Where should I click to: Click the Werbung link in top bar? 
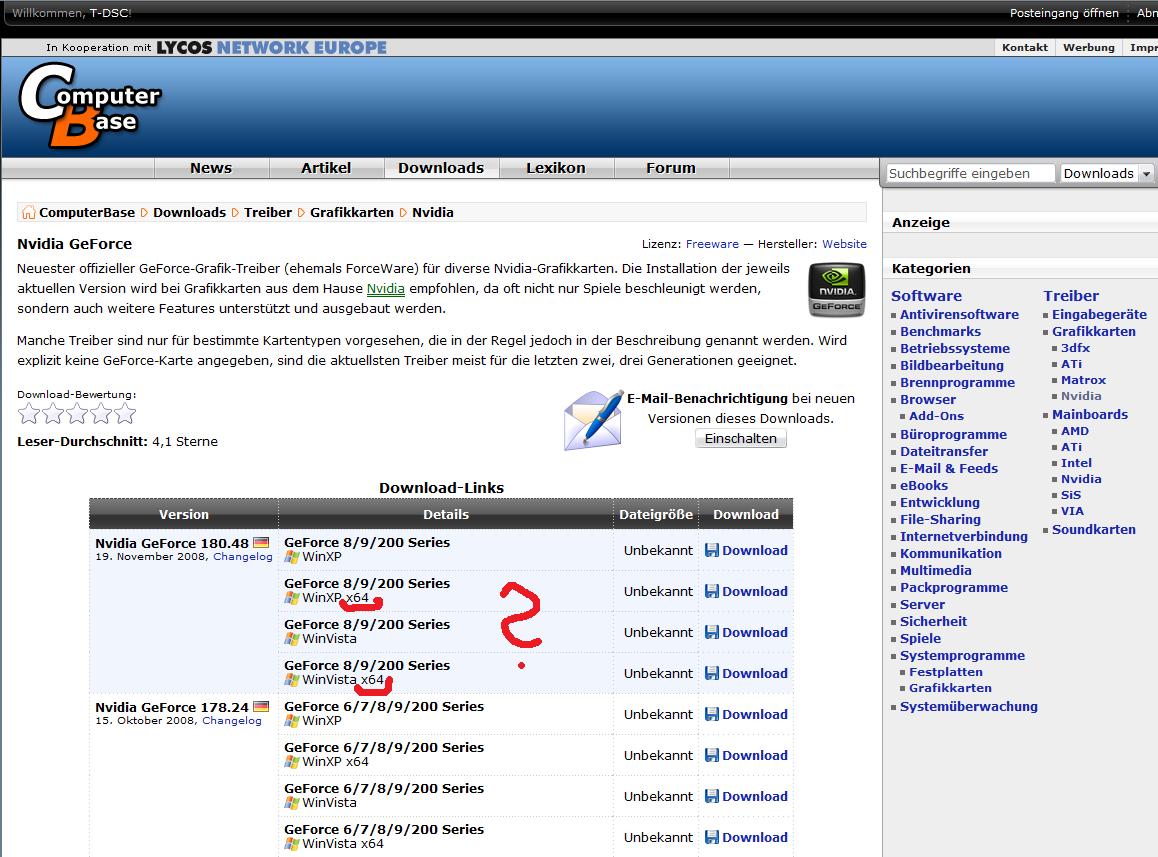coord(1089,47)
